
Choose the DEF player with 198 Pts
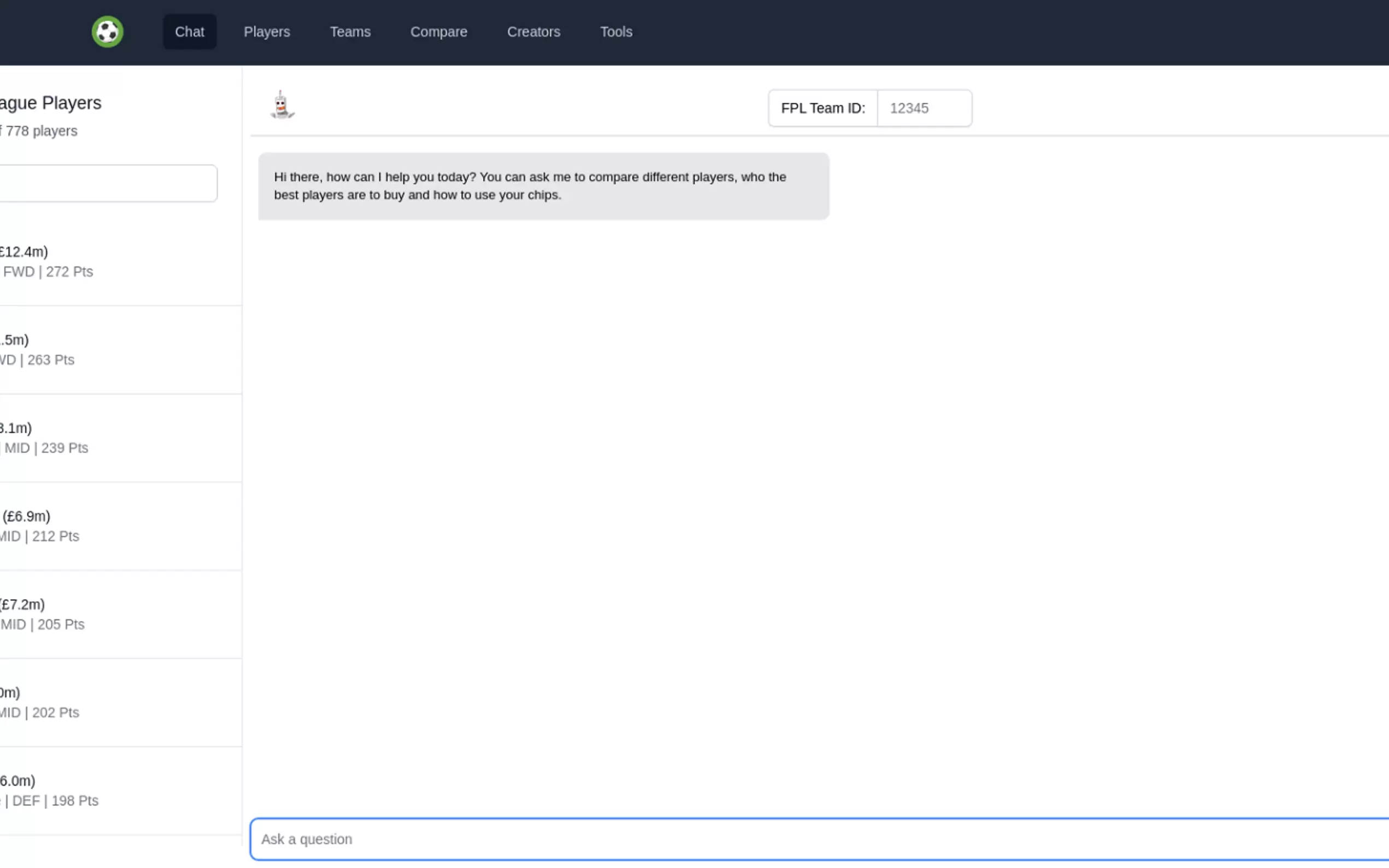86,790
